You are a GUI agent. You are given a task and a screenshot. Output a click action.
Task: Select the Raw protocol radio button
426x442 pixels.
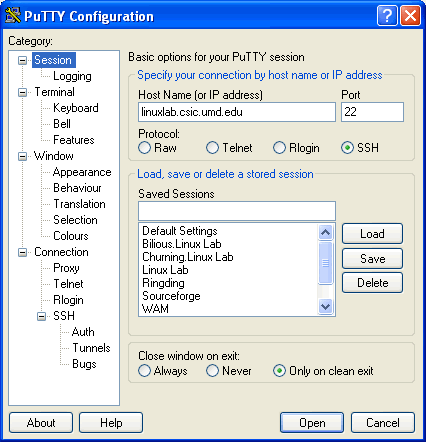(144, 148)
